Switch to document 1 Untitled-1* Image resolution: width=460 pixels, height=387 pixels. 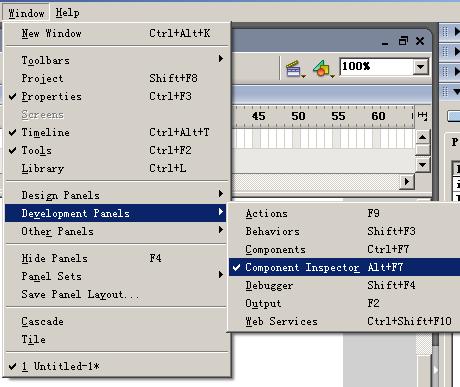(117, 366)
